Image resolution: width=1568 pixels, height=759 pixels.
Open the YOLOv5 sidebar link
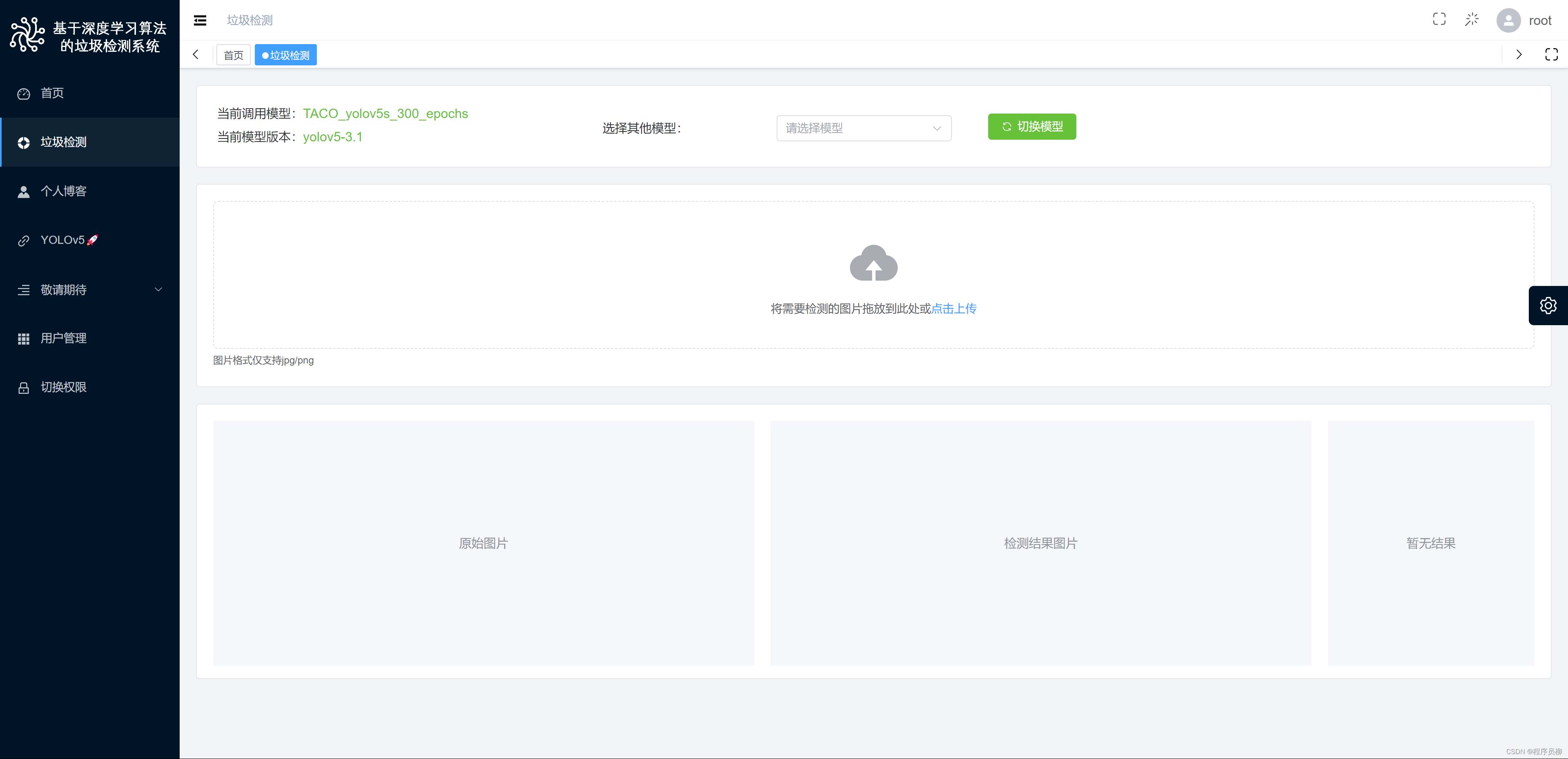click(x=90, y=240)
